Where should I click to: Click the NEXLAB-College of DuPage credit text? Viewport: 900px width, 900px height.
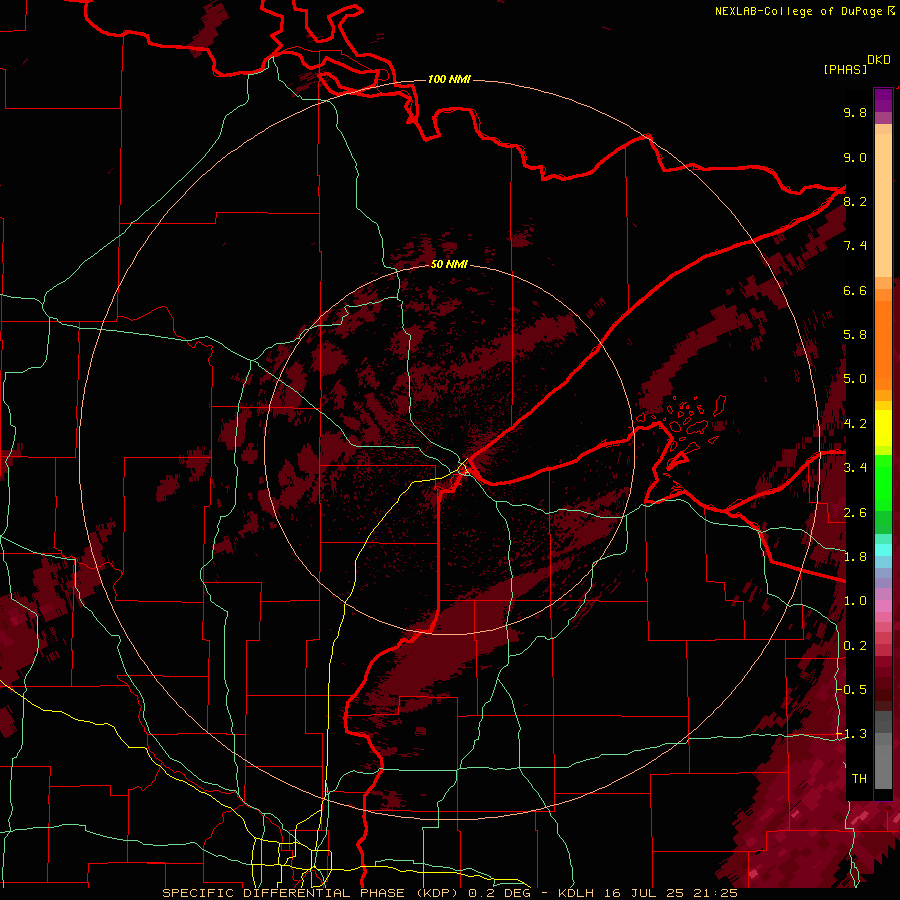coord(800,11)
